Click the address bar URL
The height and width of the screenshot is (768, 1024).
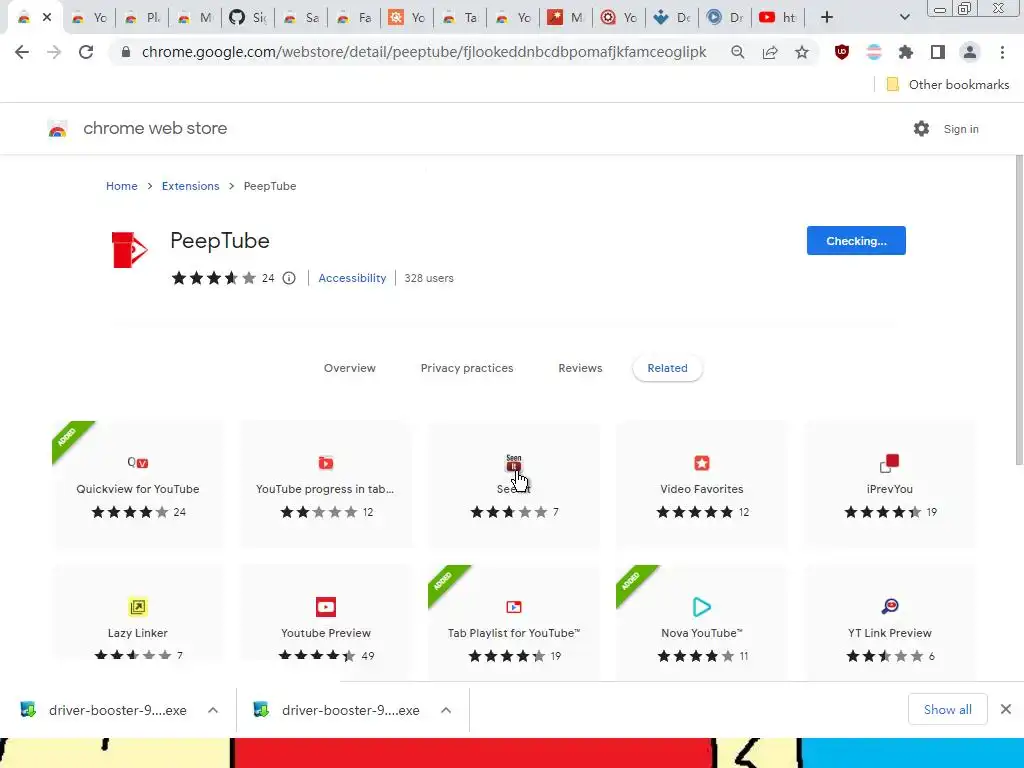pos(424,52)
